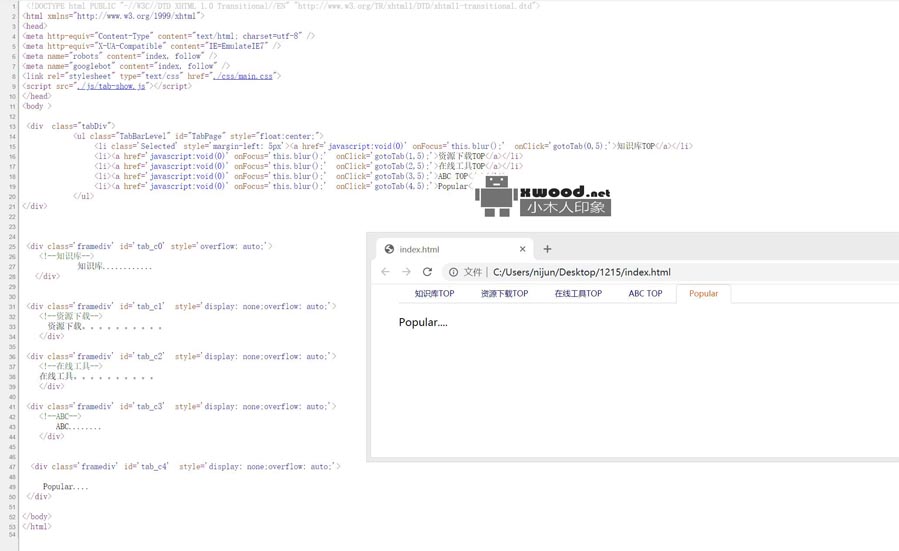The height and width of the screenshot is (551, 899).
Task: Click the div class tabDiv code line
Action: (x=71, y=126)
